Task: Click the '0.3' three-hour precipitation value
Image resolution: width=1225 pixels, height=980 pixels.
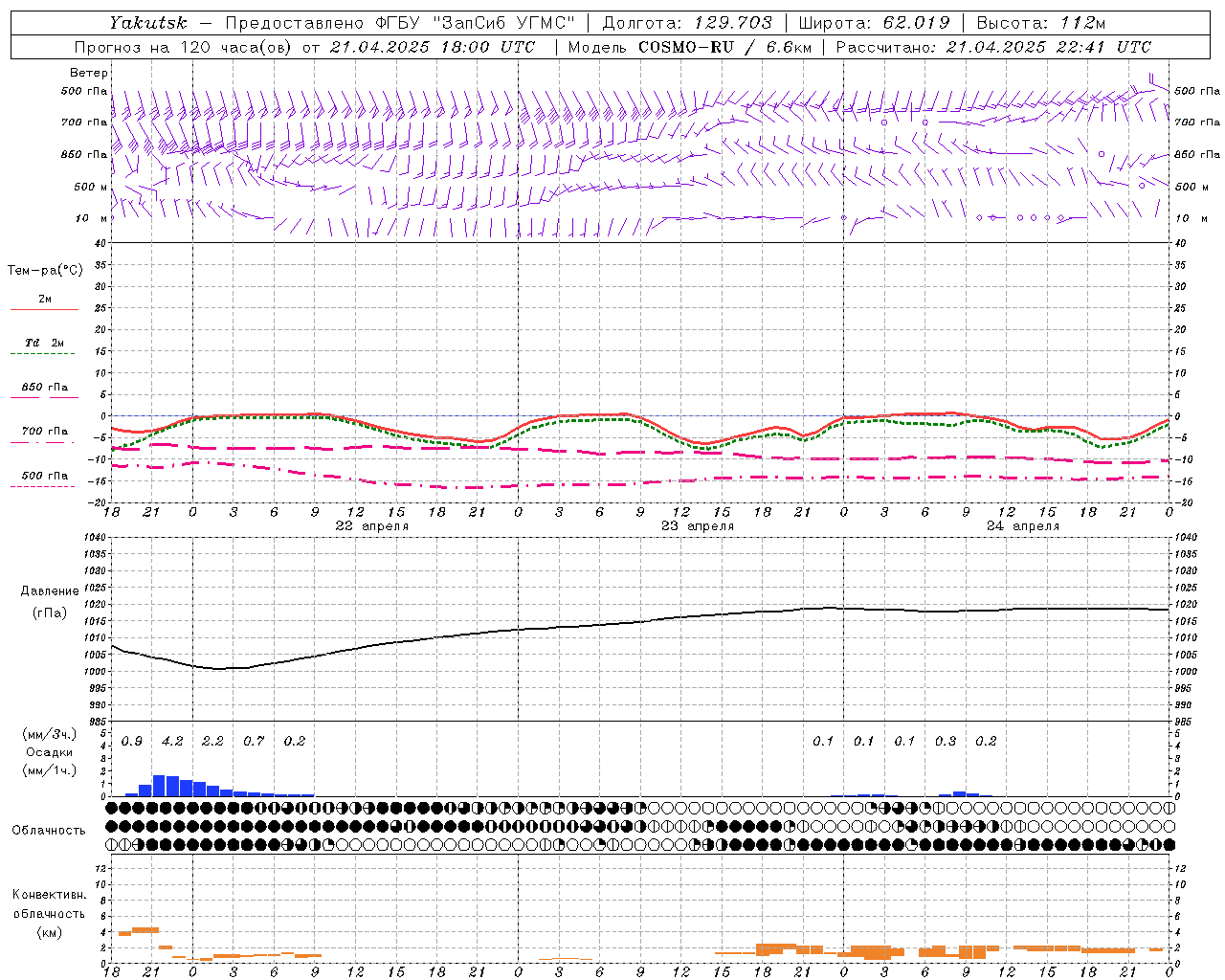Action: tap(946, 742)
